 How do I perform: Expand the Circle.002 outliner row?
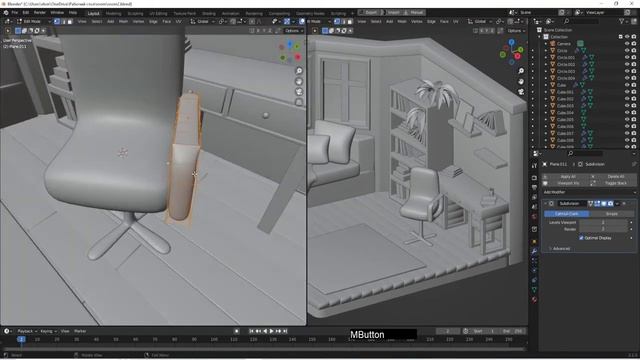pos(546,64)
